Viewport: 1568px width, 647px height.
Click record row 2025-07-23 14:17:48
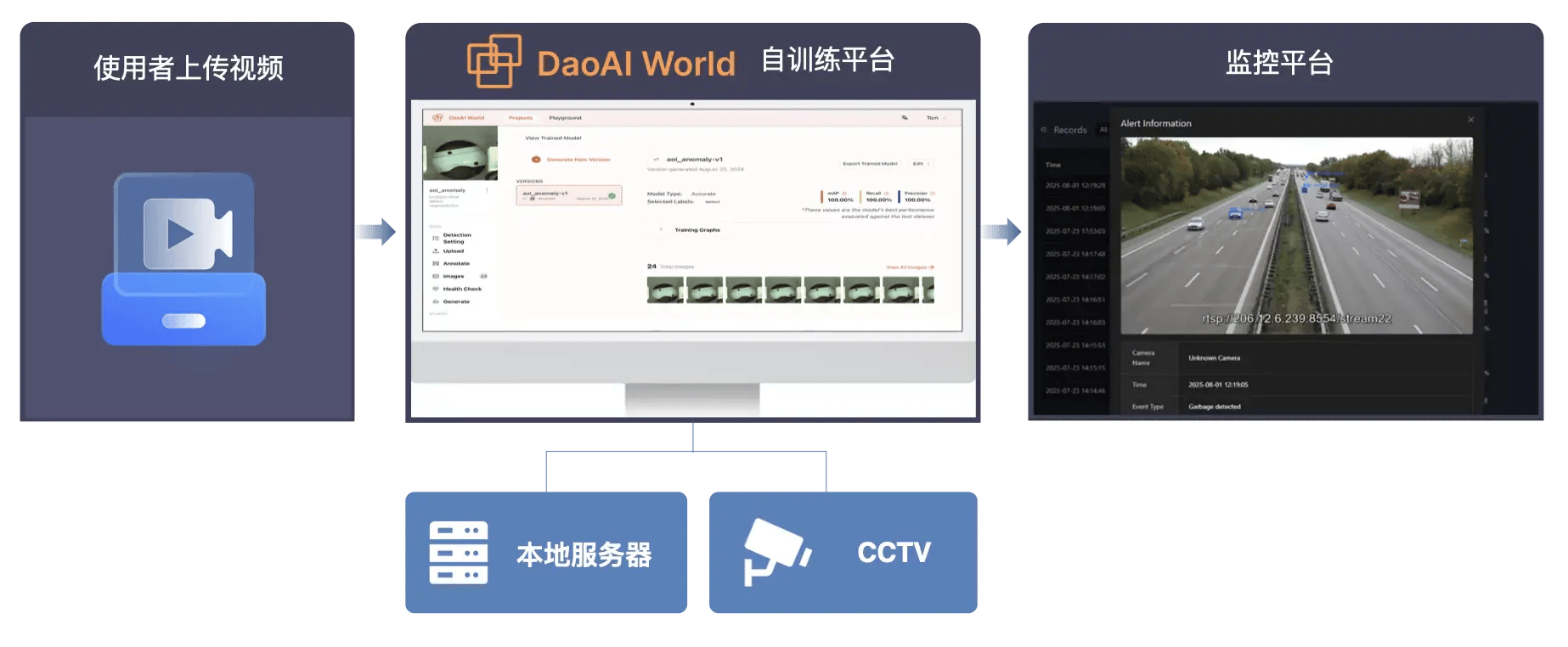click(x=1075, y=254)
